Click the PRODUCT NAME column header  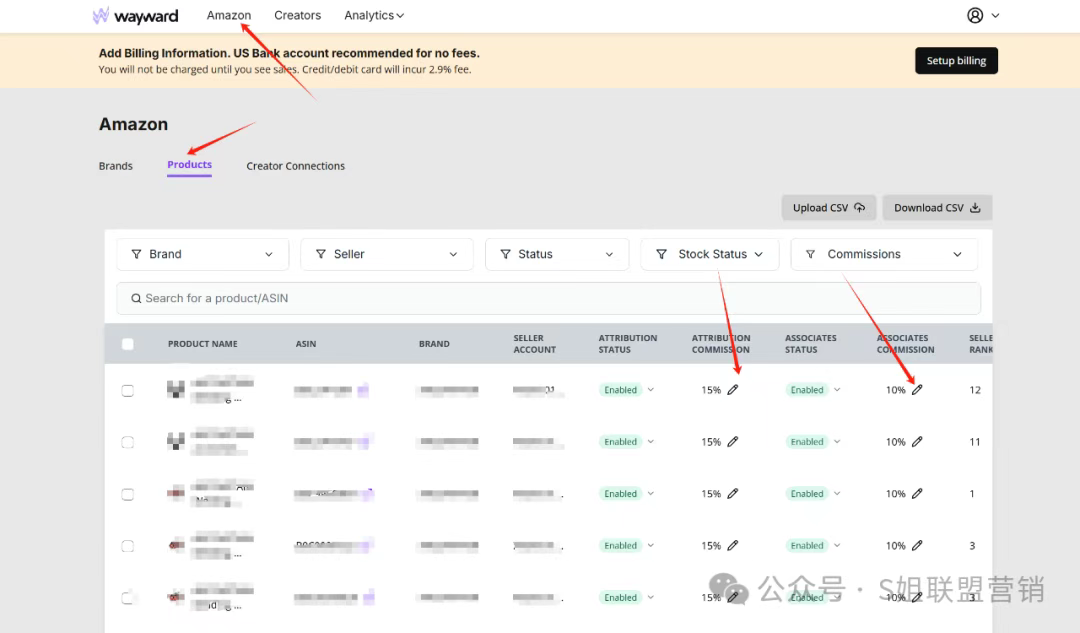click(202, 344)
